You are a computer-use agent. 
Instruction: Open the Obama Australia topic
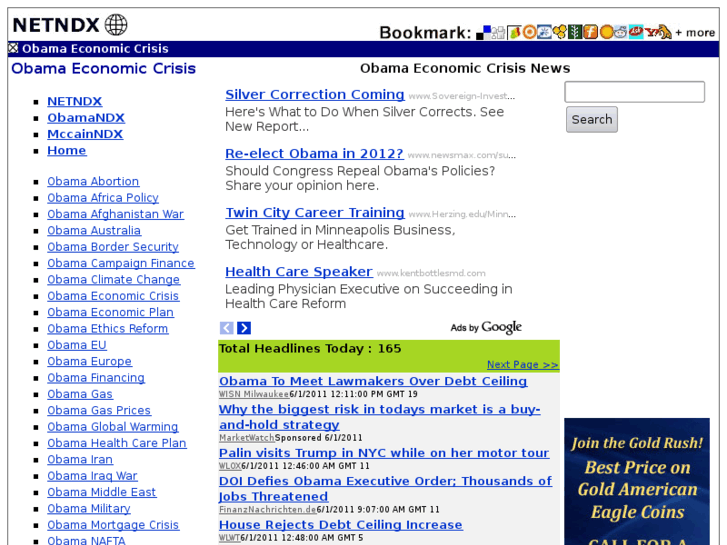coord(94,231)
